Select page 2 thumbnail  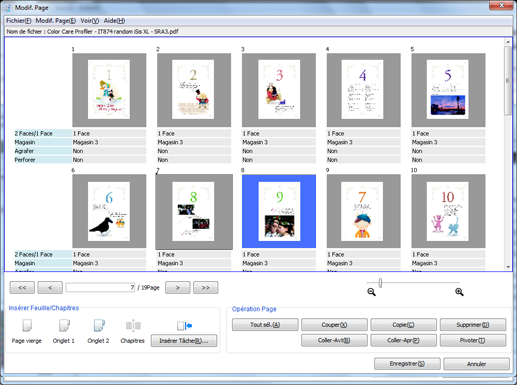[x=194, y=90]
